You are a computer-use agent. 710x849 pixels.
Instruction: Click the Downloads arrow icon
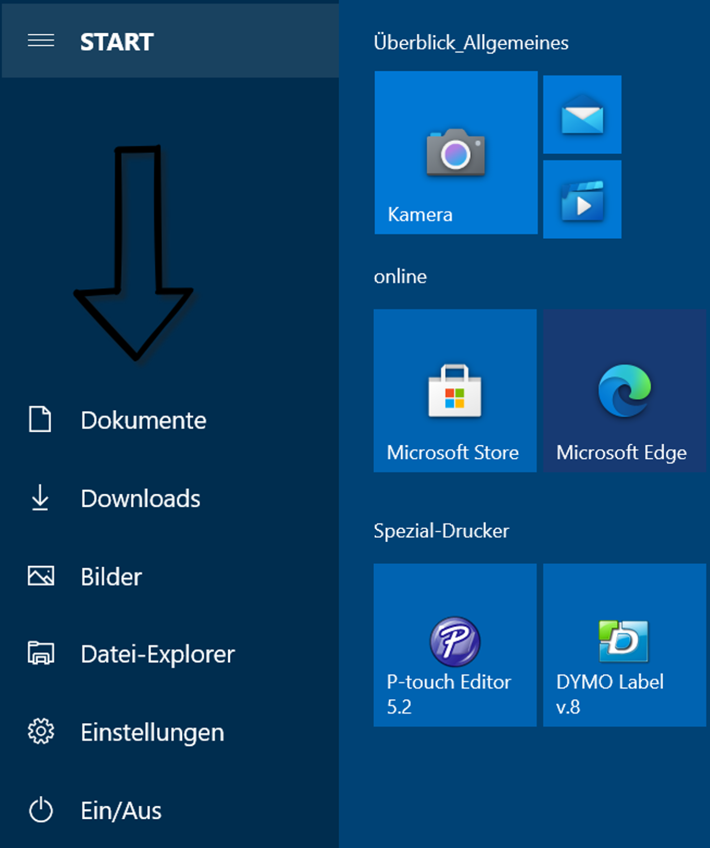click(x=40, y=498)
